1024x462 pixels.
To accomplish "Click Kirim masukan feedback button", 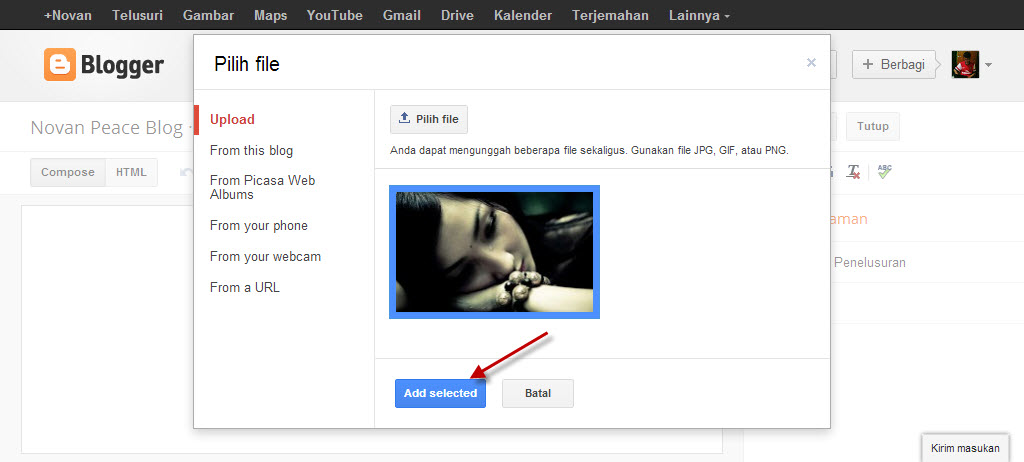I will 965,448.
